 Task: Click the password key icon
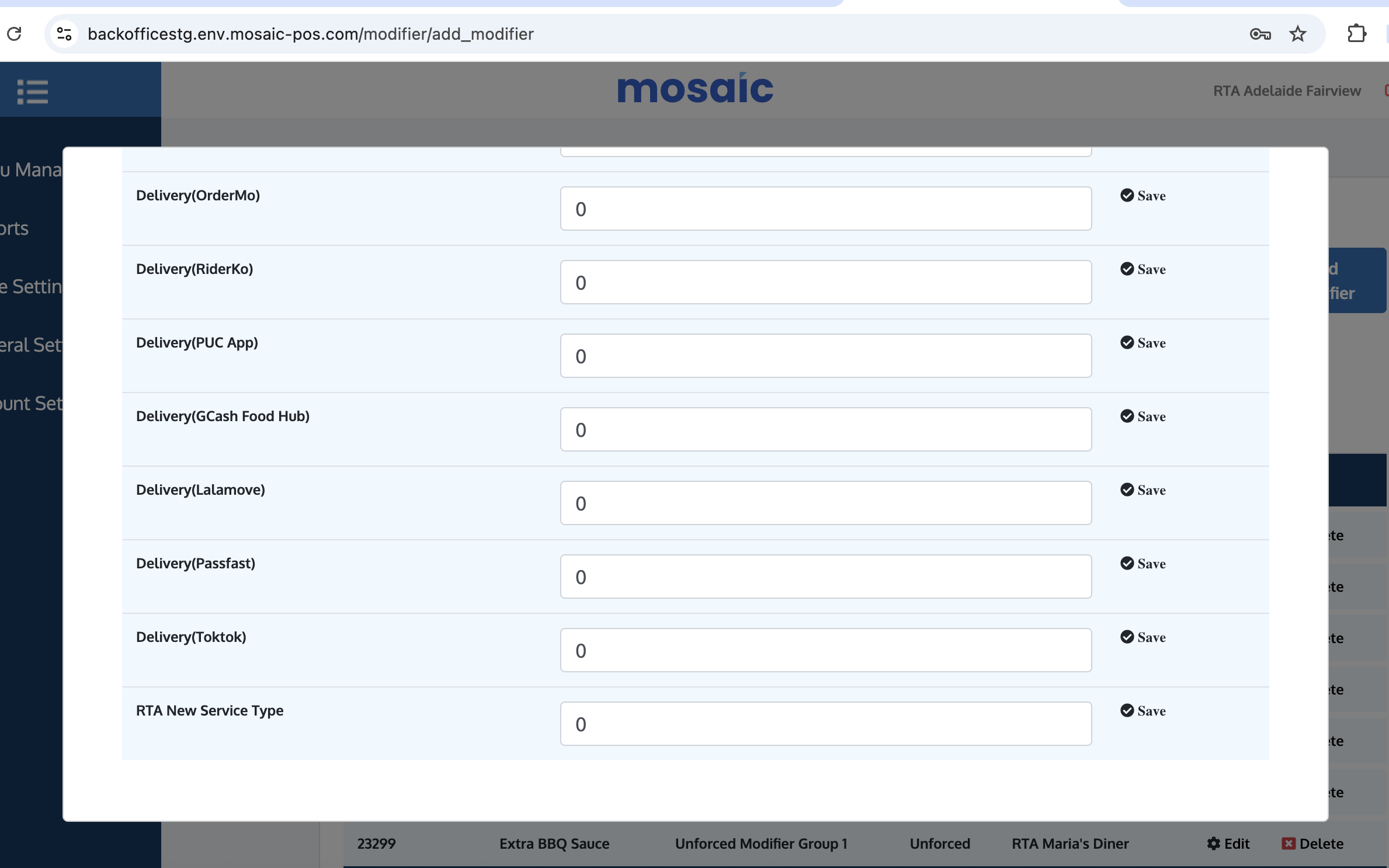(x=1260, y=34)
